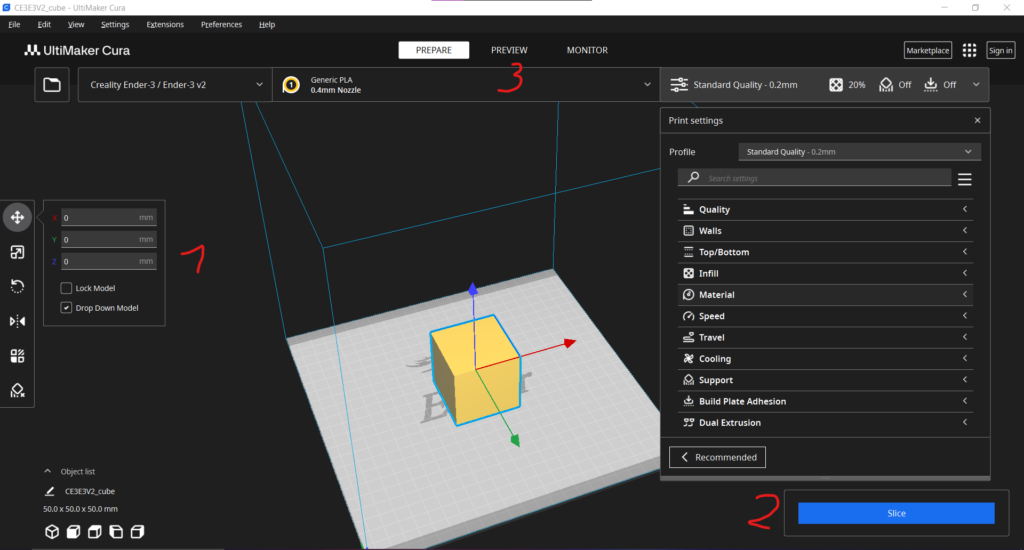
Task: Click the print settings sliders icon
Action: click(x=679, y=85)
